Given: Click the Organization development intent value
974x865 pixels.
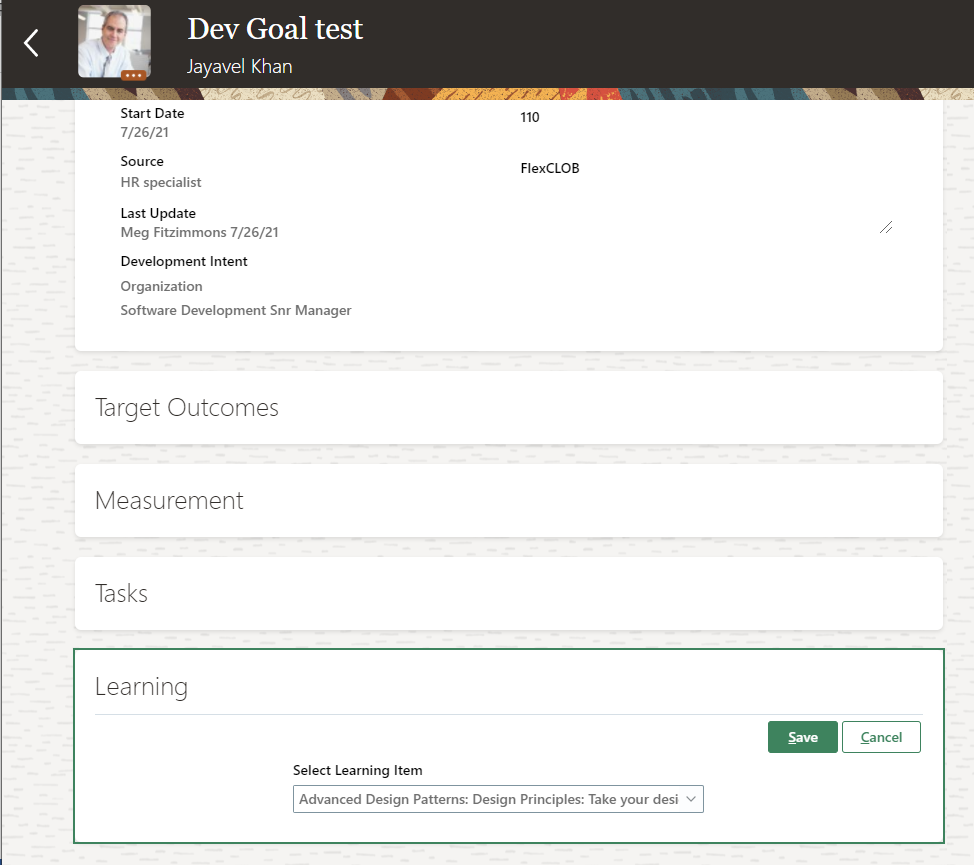Looking at the screenshot, I should (162, 286).
